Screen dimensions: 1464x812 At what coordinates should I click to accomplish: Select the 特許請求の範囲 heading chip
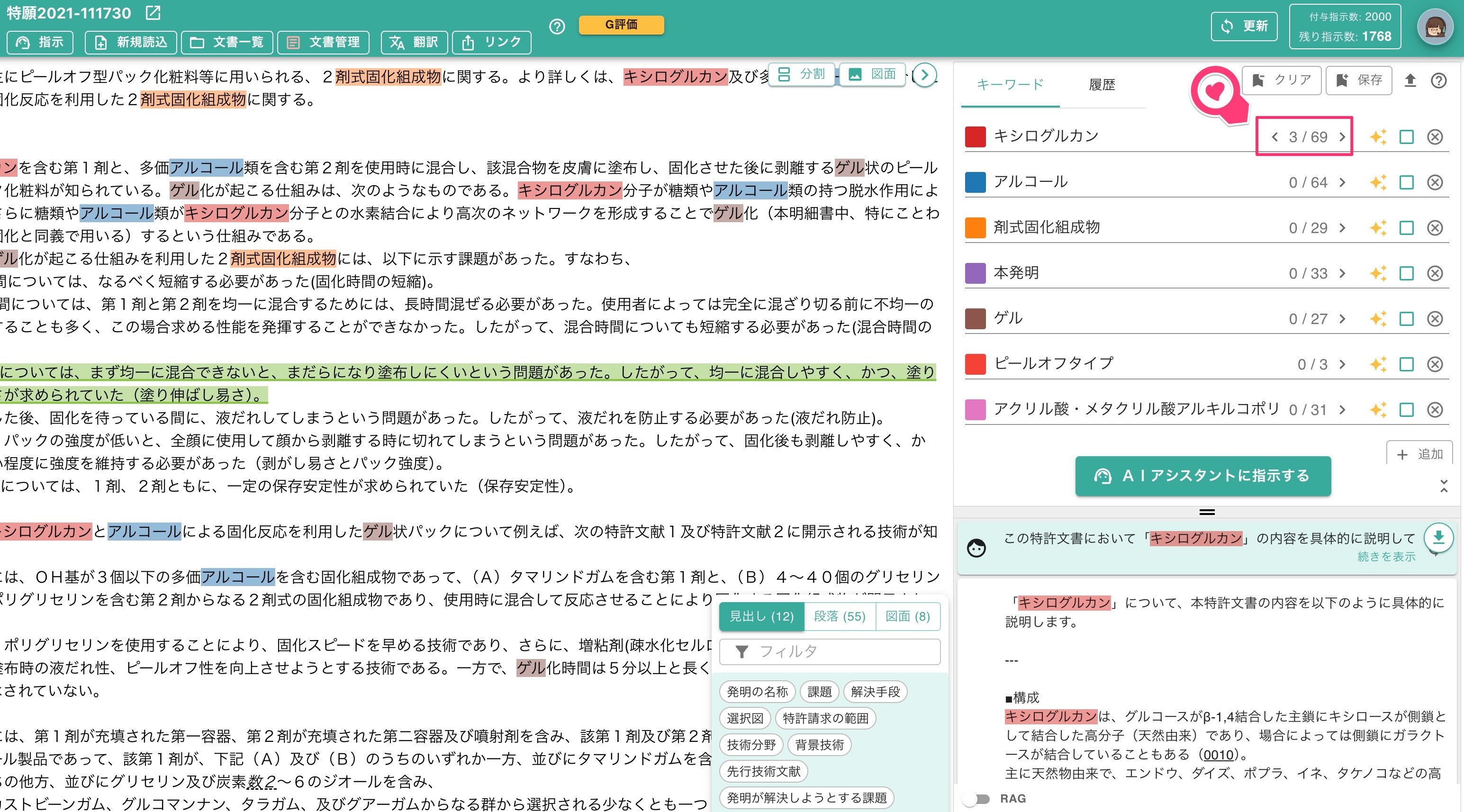pos(825,718)
